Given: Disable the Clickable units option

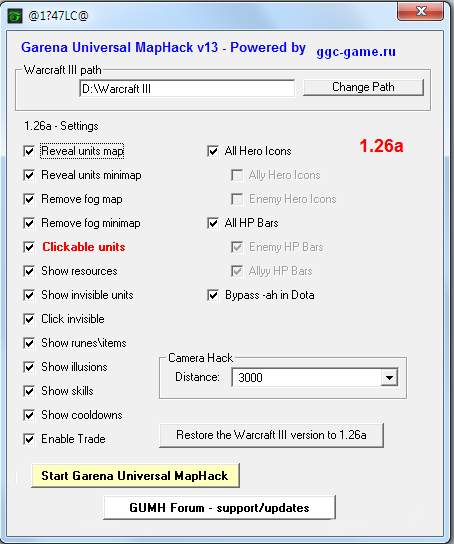Looking at the screenshot, I should click(x=29, y=247).
